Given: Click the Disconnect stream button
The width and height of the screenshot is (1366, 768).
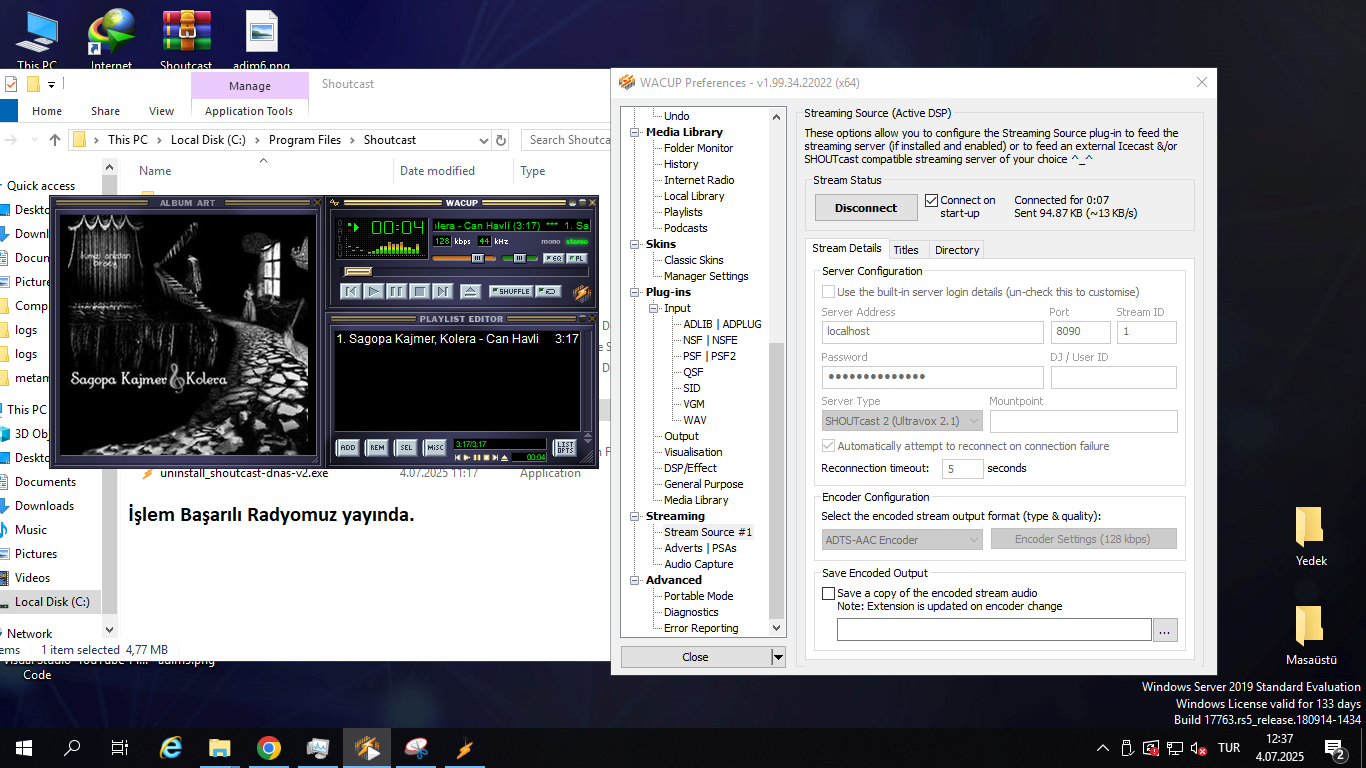Looking at the screenshot, I should coord(866,208).
